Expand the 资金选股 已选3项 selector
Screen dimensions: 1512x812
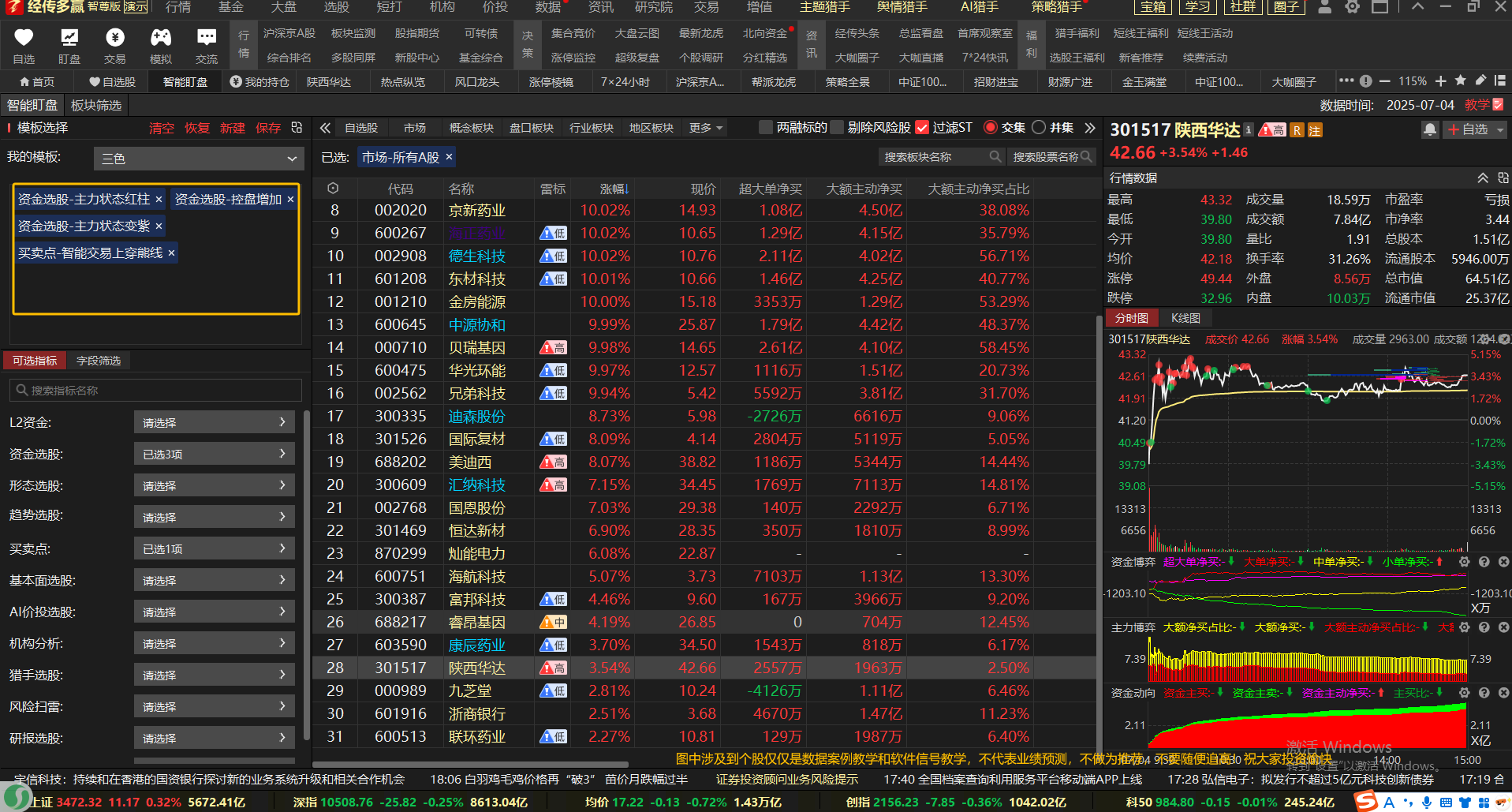click(215, 454)
